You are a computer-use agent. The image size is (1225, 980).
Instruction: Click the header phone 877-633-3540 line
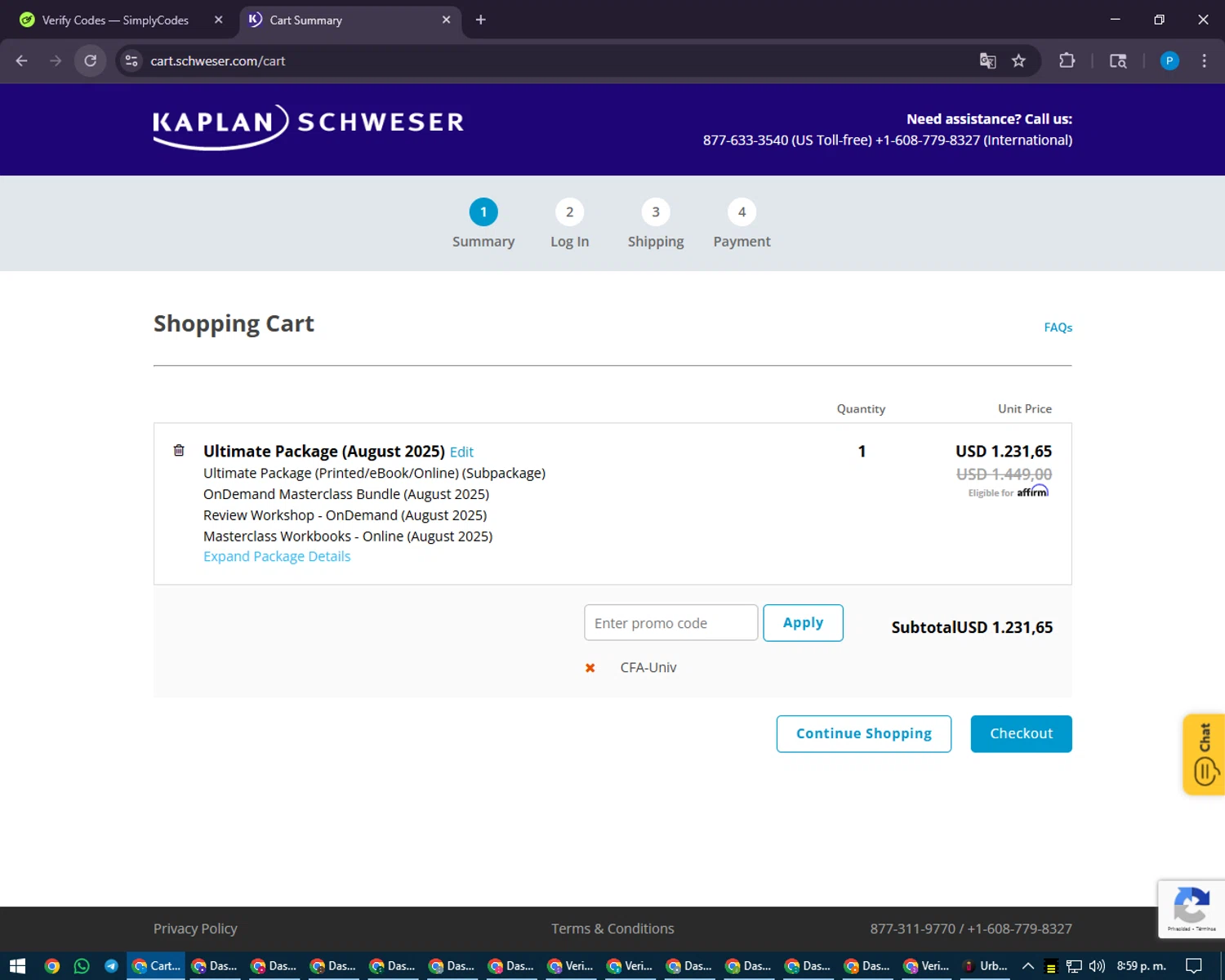pyautogui.click(x=888, y=140)
